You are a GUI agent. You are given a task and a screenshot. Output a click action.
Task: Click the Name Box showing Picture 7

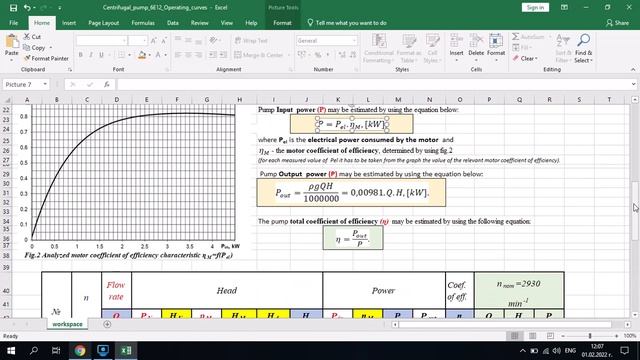(22, 84)
